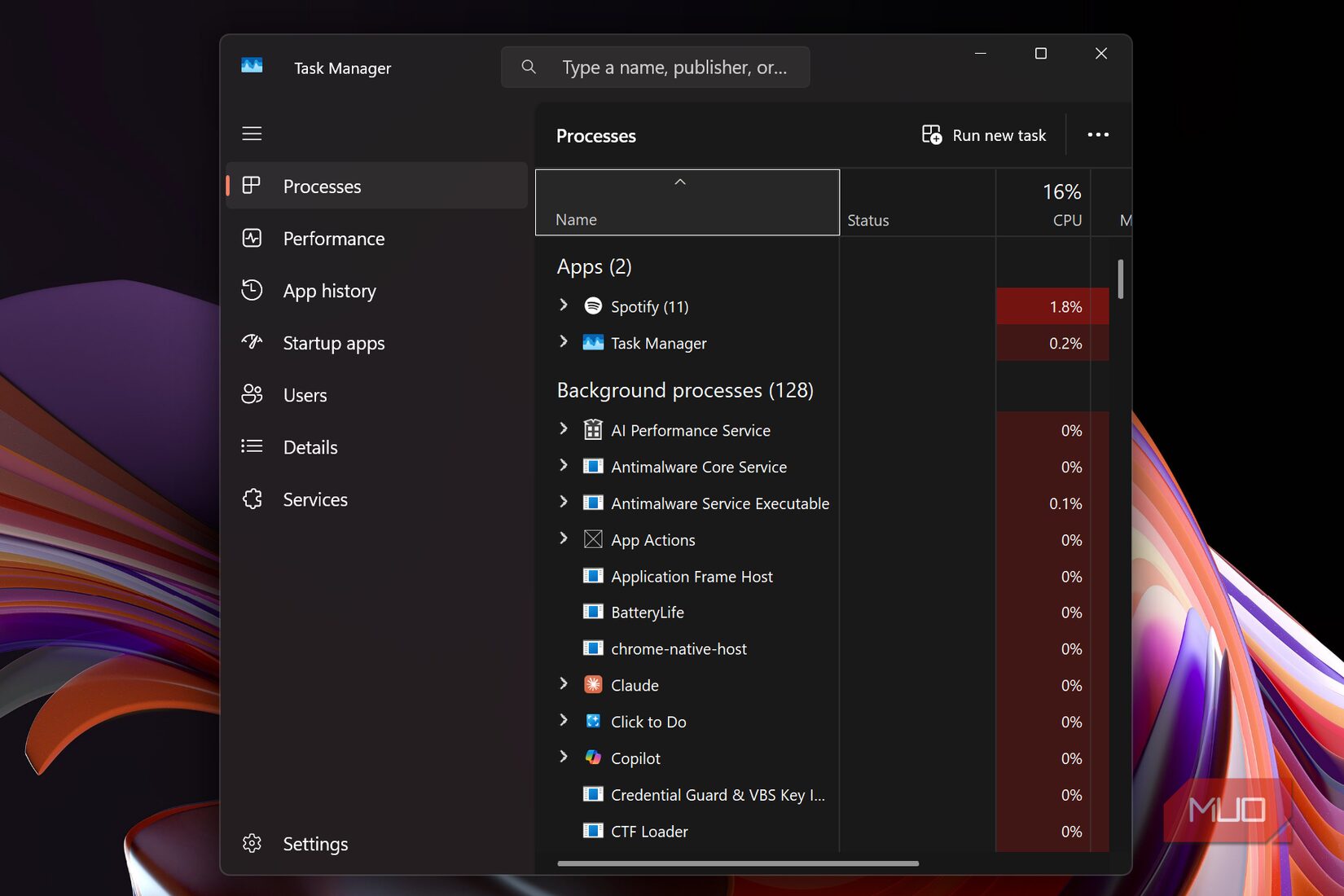Screen dimensions: 1344x896
Task: Click the Users people icon
Action: point(252,394)
